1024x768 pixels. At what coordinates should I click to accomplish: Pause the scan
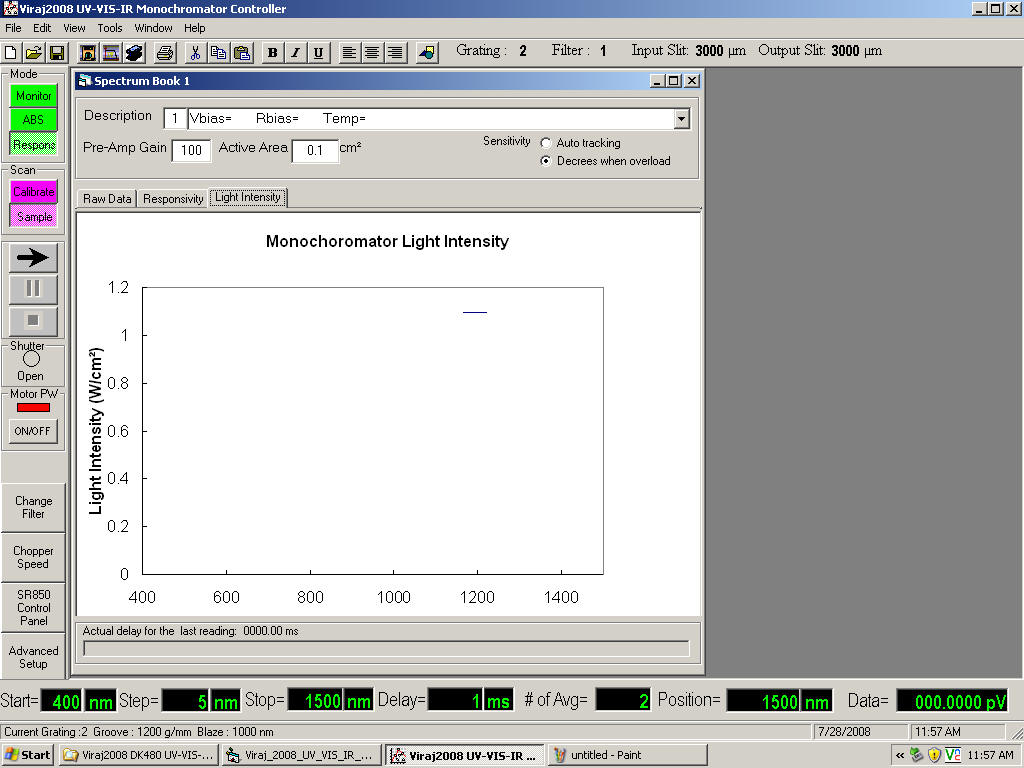pos(33,289)
